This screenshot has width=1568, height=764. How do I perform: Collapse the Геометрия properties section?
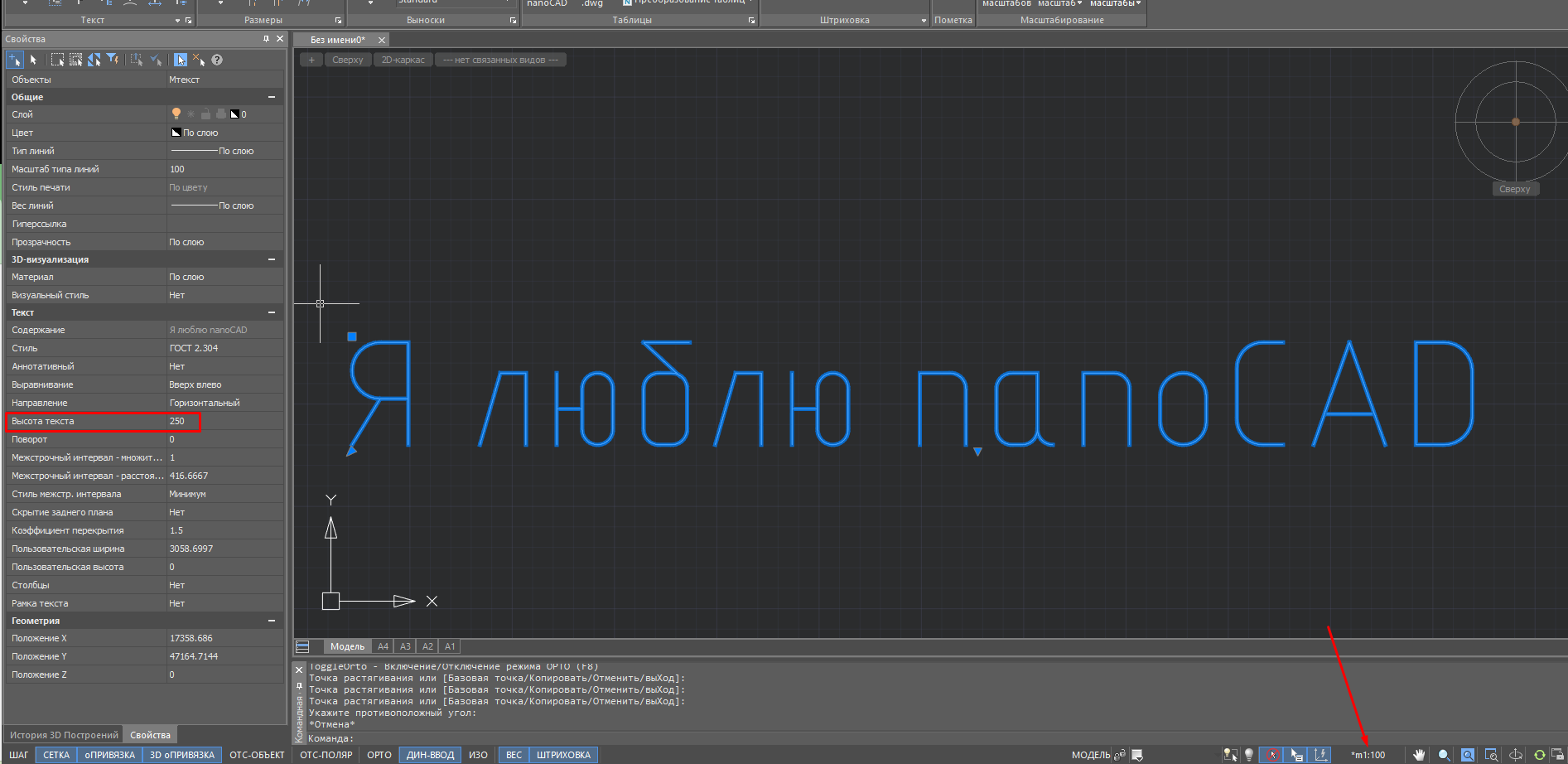coord(272,621)
